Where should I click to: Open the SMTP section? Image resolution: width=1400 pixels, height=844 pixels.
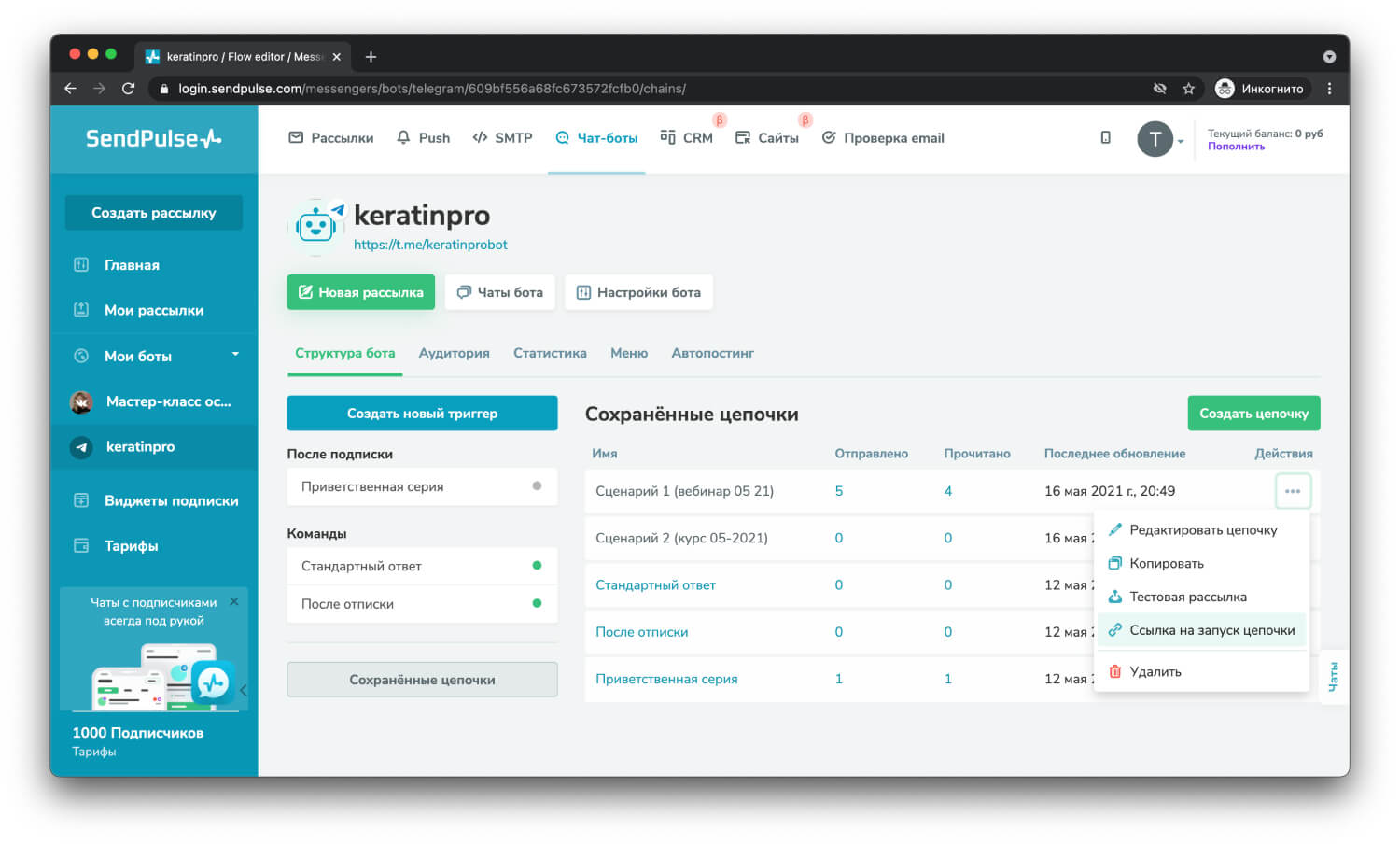pyautogui.click(x=502, y=138)
